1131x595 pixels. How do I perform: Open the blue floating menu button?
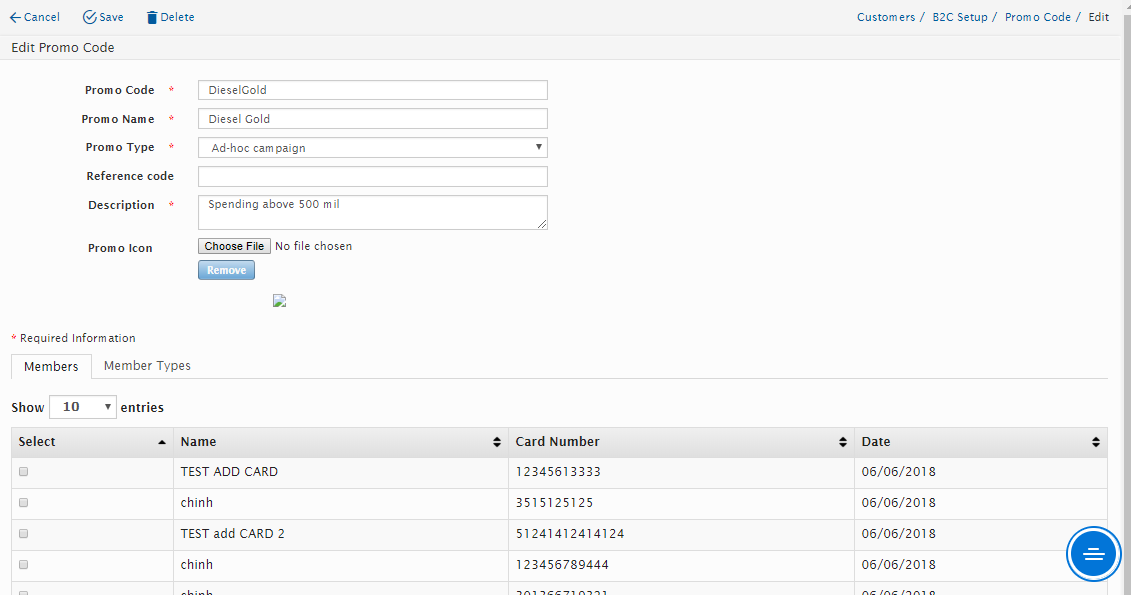pos(1093,554)
